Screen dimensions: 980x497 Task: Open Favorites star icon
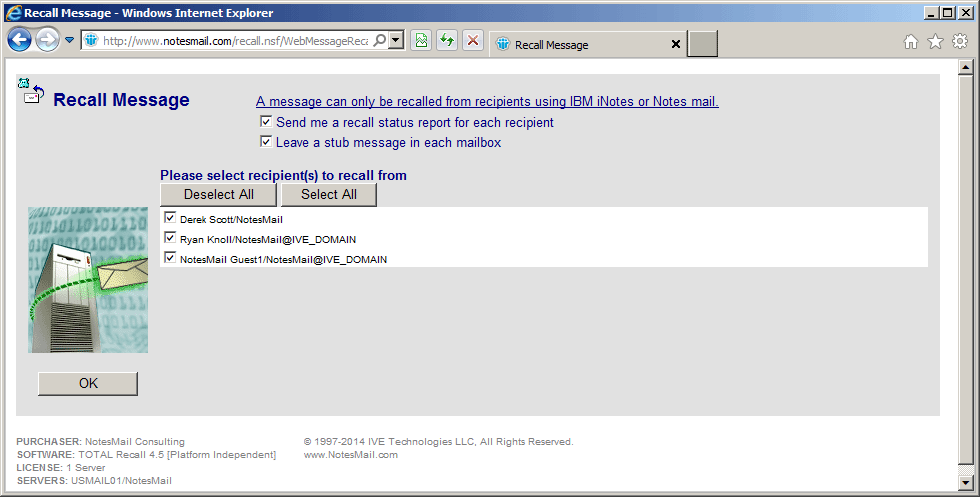click(935, 42)
